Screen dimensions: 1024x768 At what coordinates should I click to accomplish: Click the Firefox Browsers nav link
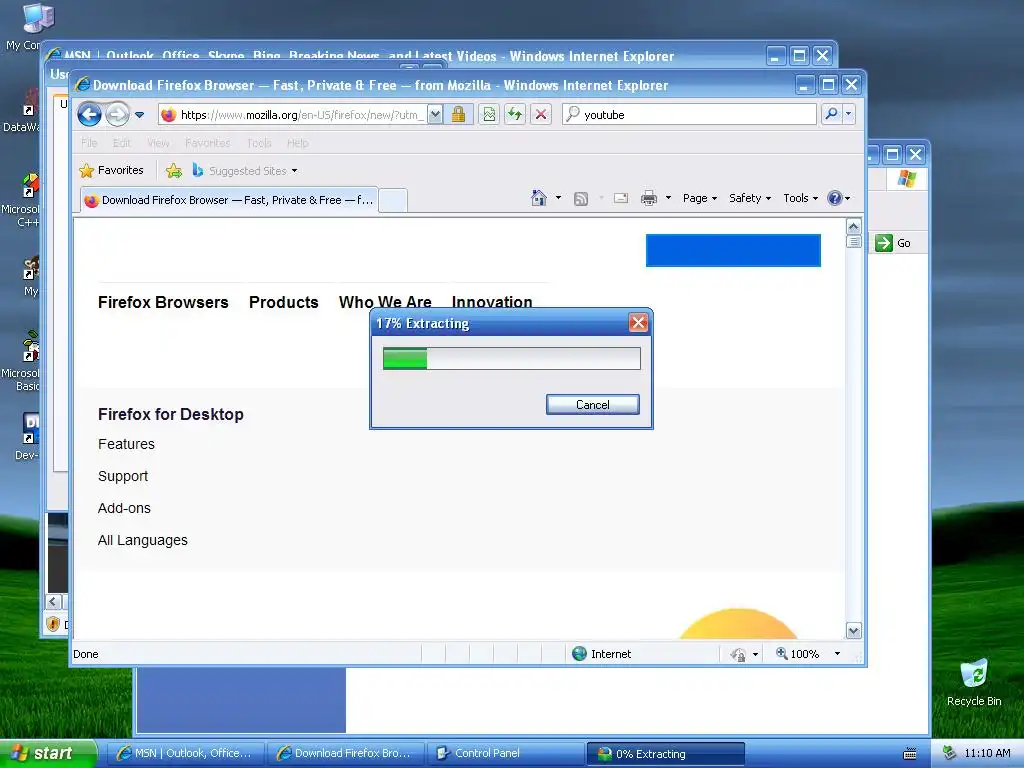click(163, 302)
